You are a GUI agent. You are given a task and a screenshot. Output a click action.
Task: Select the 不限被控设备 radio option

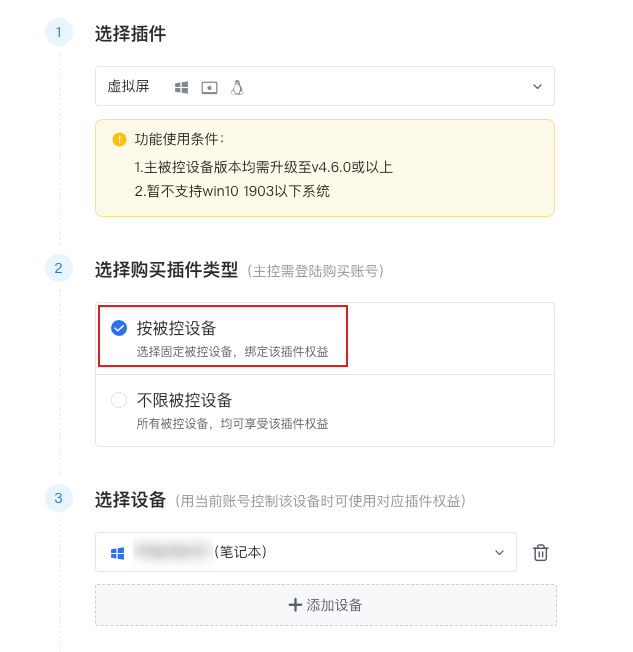119,400
